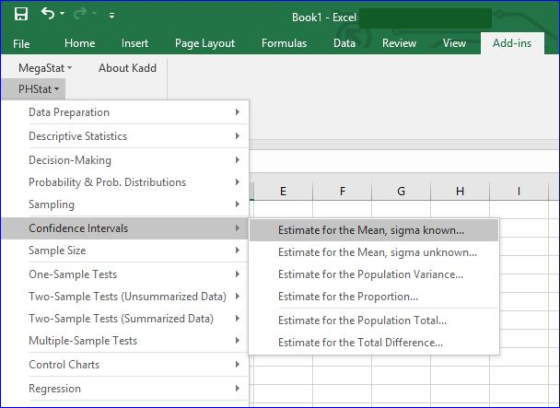Collapse the PHStat dropdown menu
The image size is (560, 408).
[x=34, y=89]
